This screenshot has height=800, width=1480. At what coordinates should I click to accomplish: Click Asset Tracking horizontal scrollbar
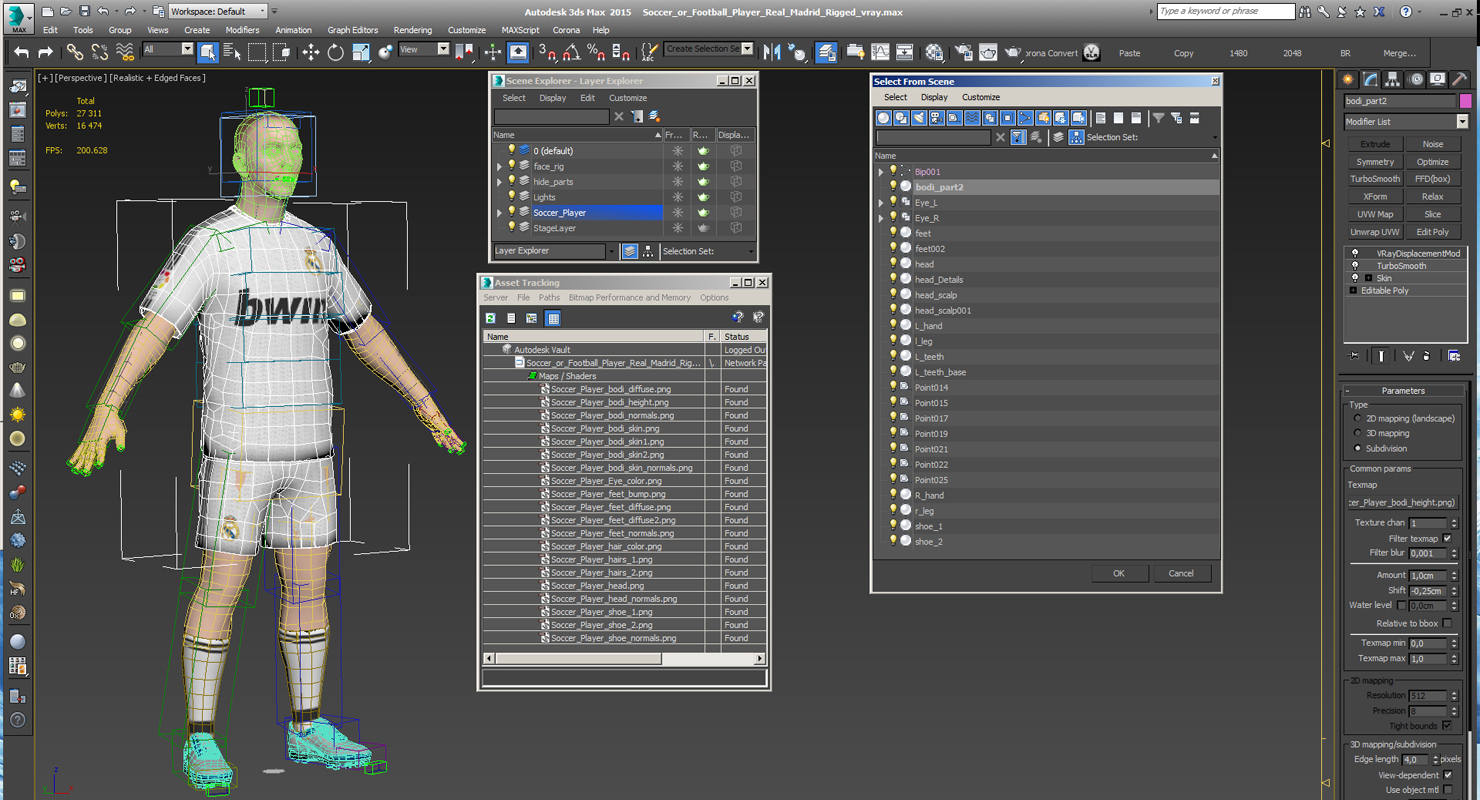tap(624, 658)
